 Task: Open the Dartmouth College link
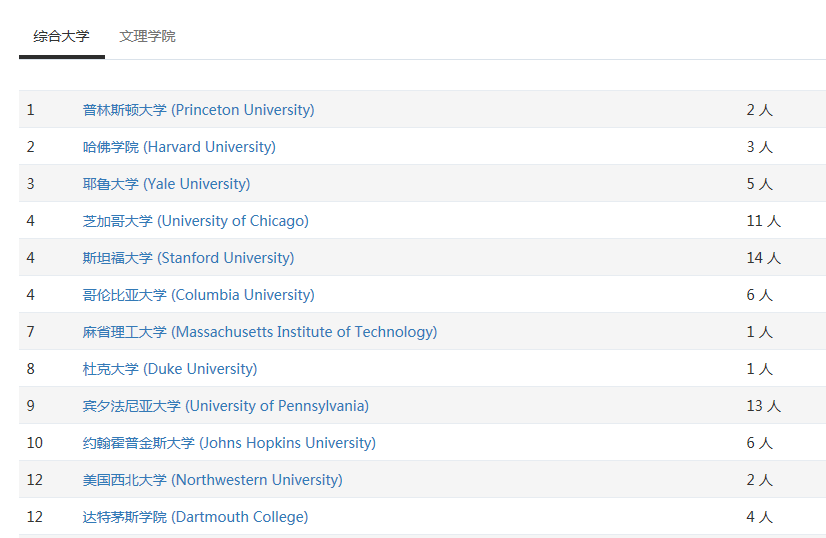click(x=195, y=516)
